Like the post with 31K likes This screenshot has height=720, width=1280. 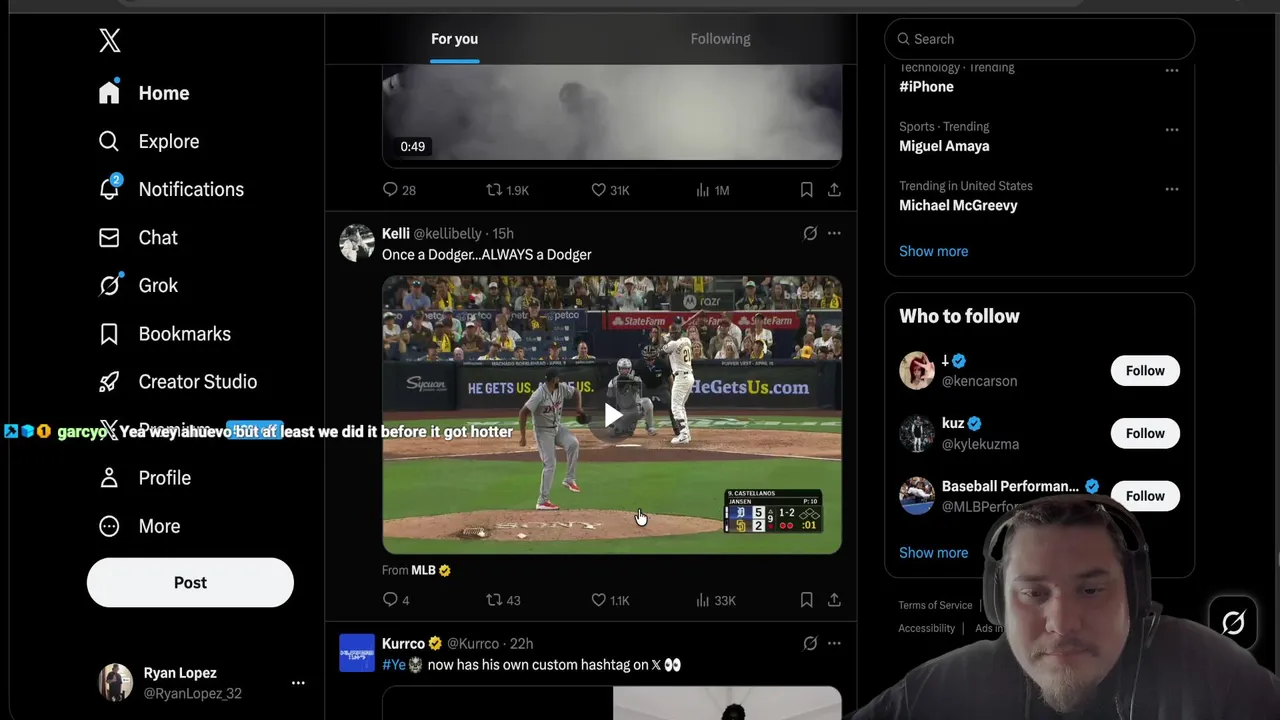610,190
